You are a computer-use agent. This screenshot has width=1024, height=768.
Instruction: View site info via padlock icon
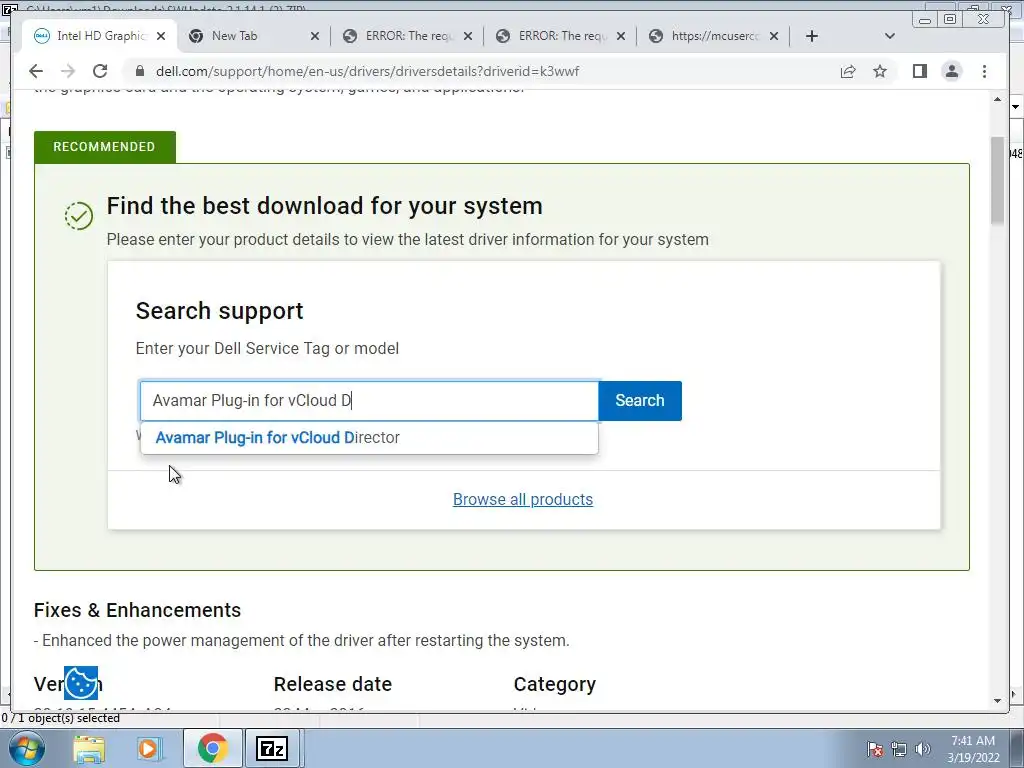(x=139, y=71)
